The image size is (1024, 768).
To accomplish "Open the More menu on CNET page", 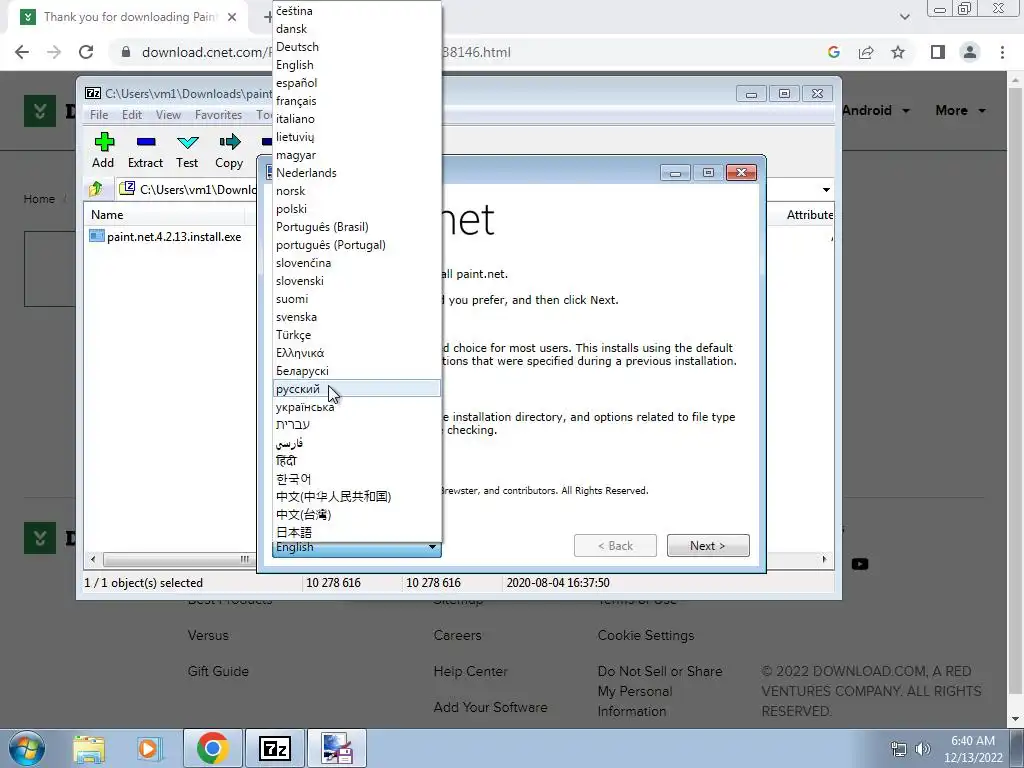I will pos(960,110).
